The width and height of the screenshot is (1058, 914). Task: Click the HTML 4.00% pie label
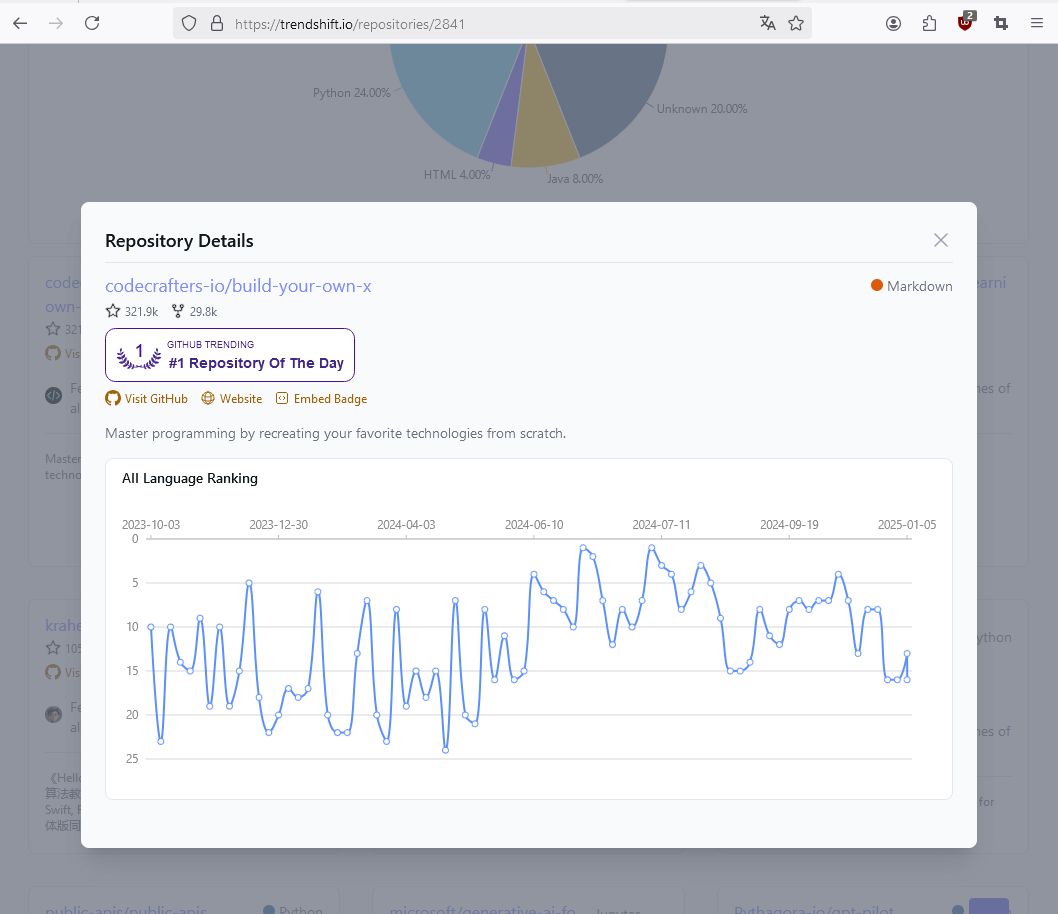point(457,175)
